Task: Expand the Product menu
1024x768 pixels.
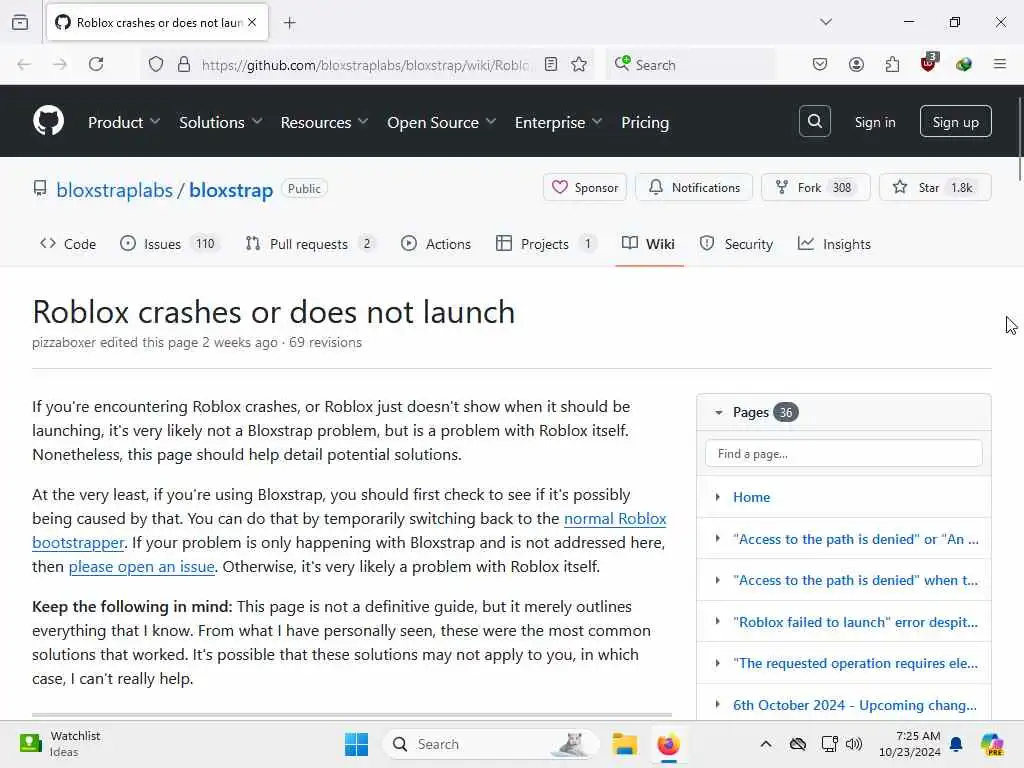Action: click(x=123, y=122)
